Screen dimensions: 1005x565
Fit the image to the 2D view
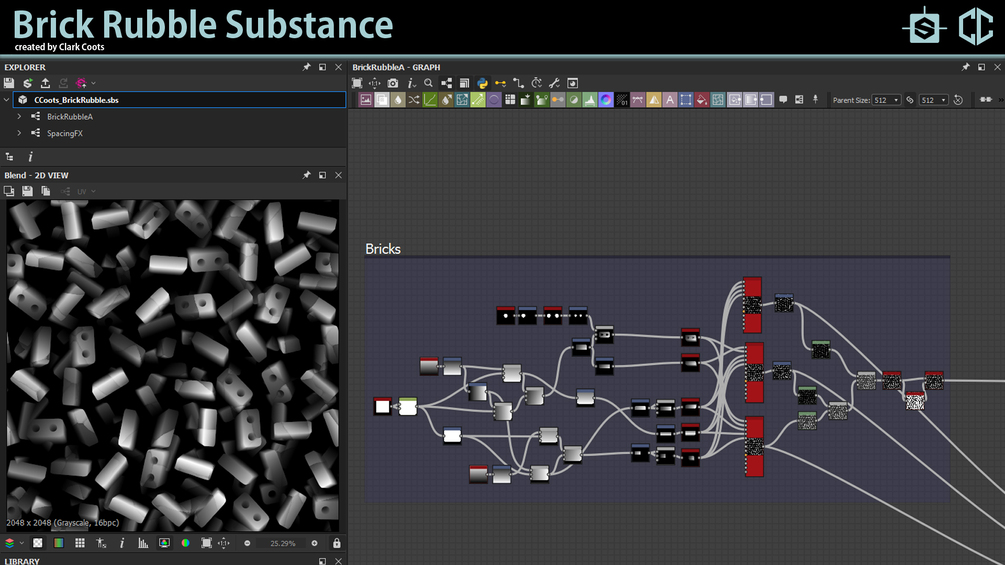tap(206, 543)
